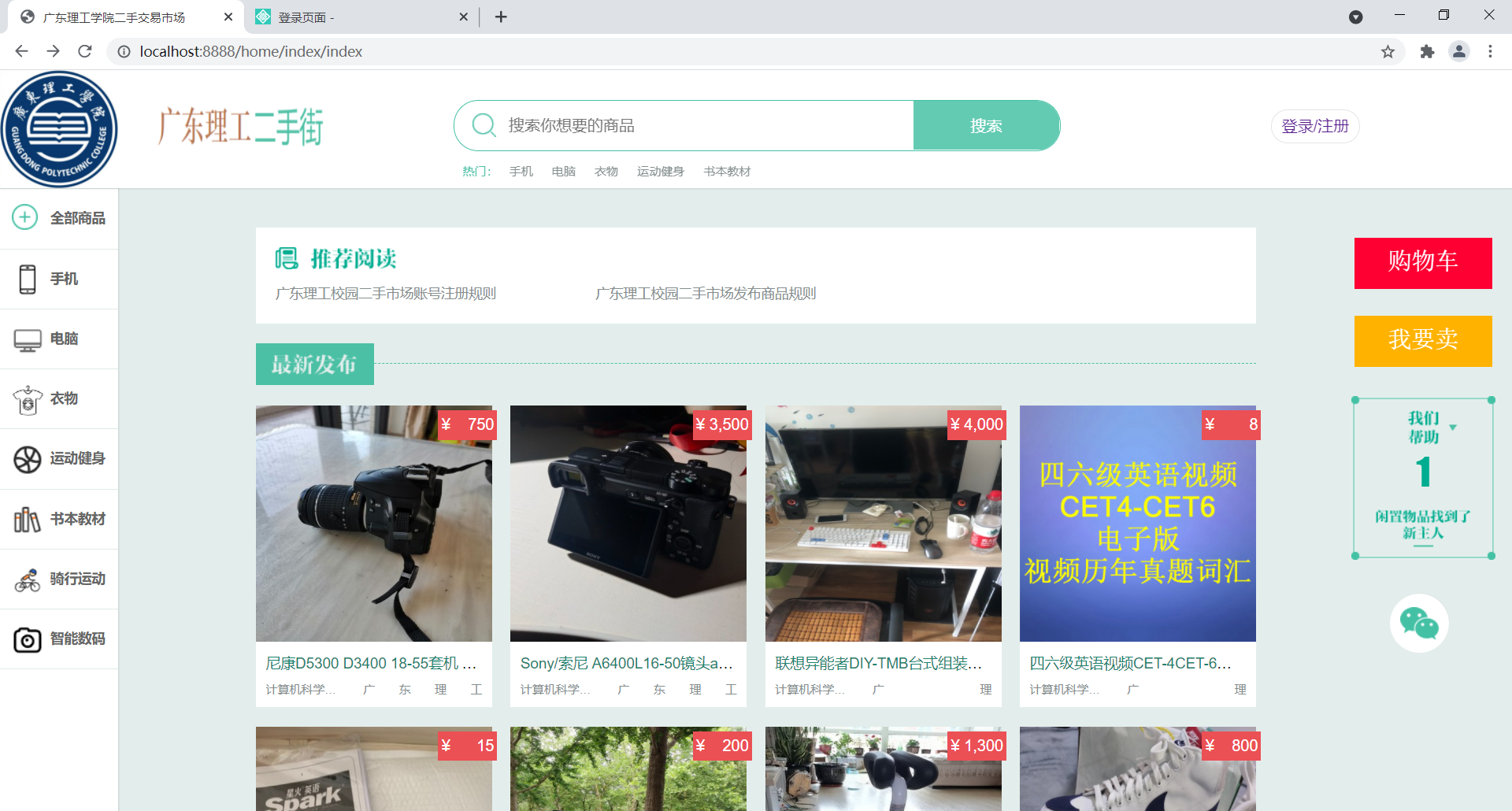This screenshot has height=811, width=1512.
Task: Click the 最新发布 section header
Action: point(315,364)
